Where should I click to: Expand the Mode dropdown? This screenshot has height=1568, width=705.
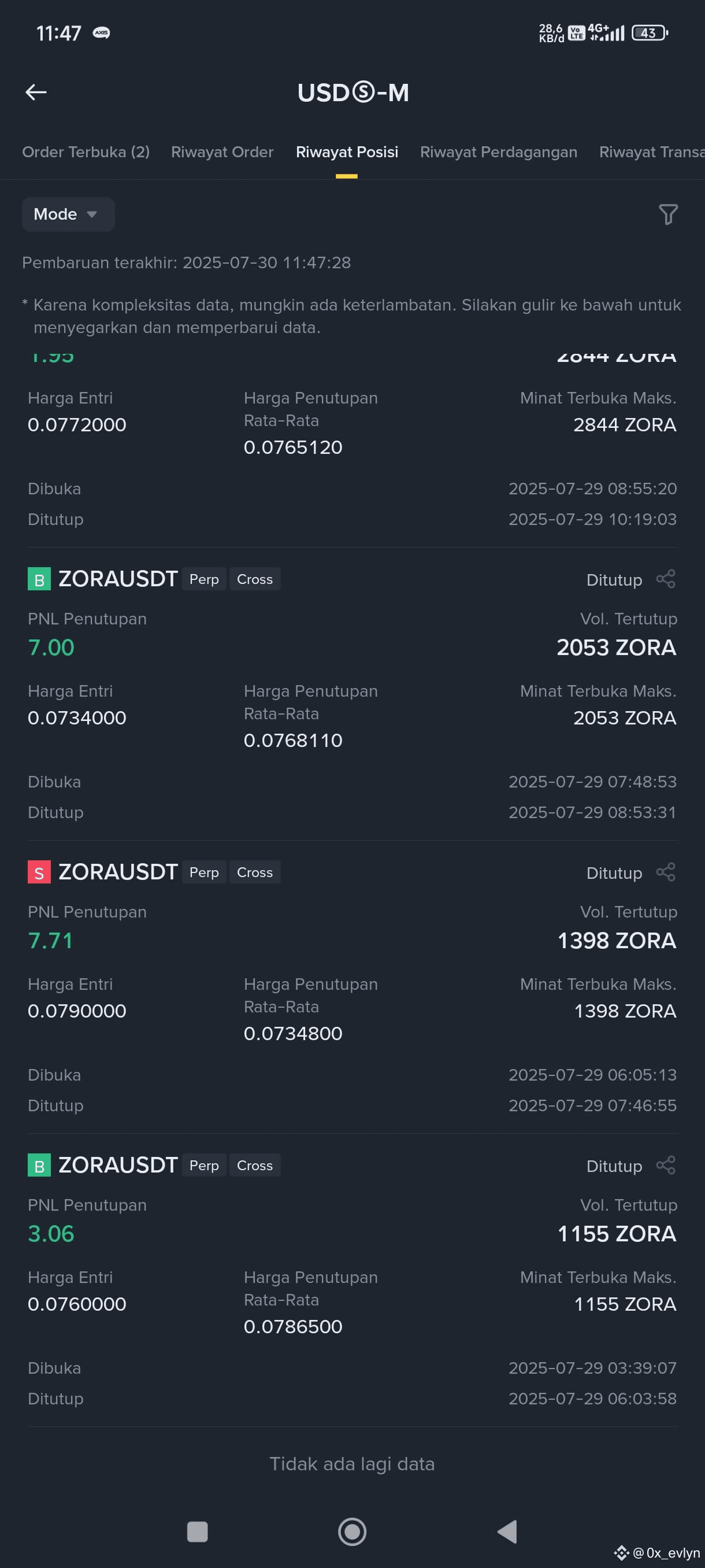click(x=68, y=215)
